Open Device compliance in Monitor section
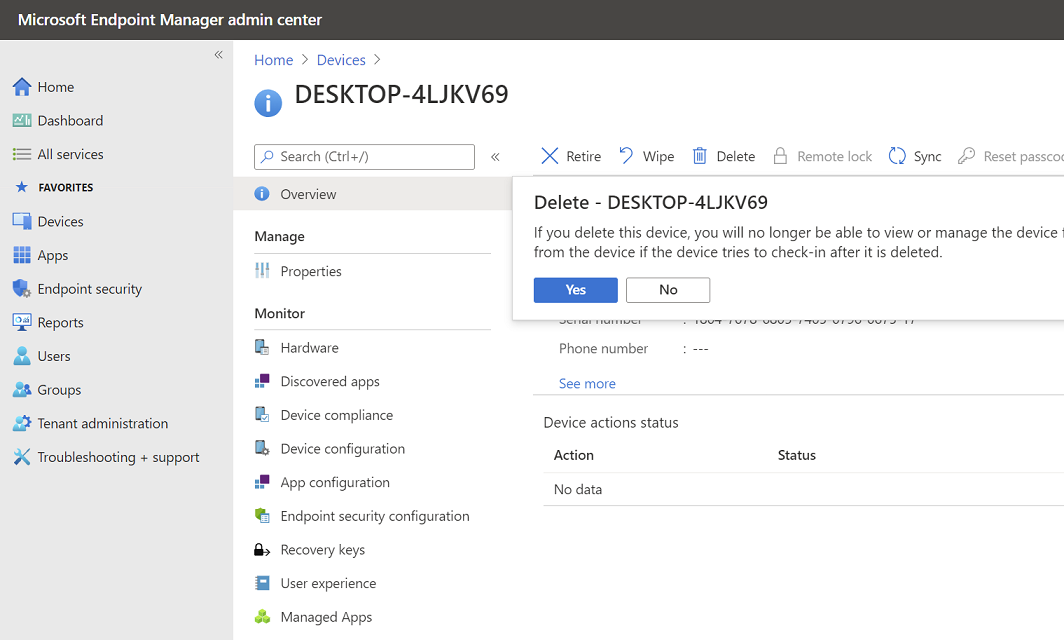1064x640 pixels. tap(336, 415)
